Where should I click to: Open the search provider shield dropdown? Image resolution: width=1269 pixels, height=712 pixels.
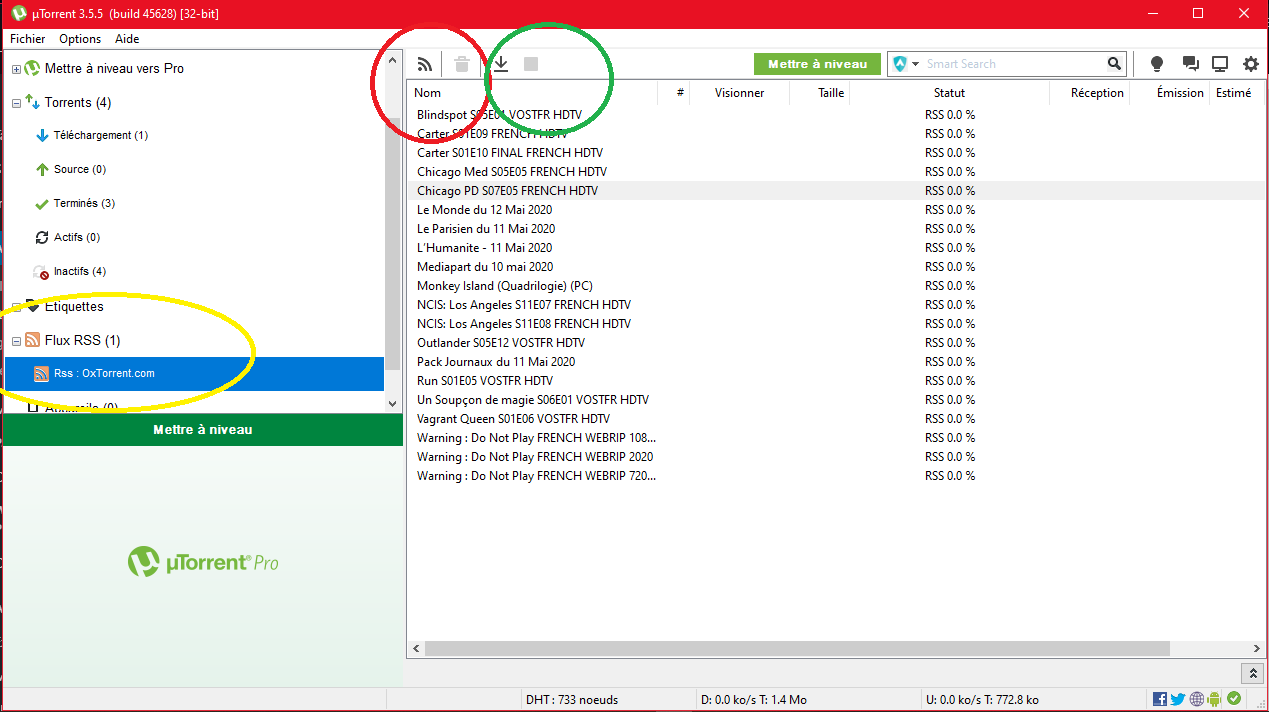(906, 64)
